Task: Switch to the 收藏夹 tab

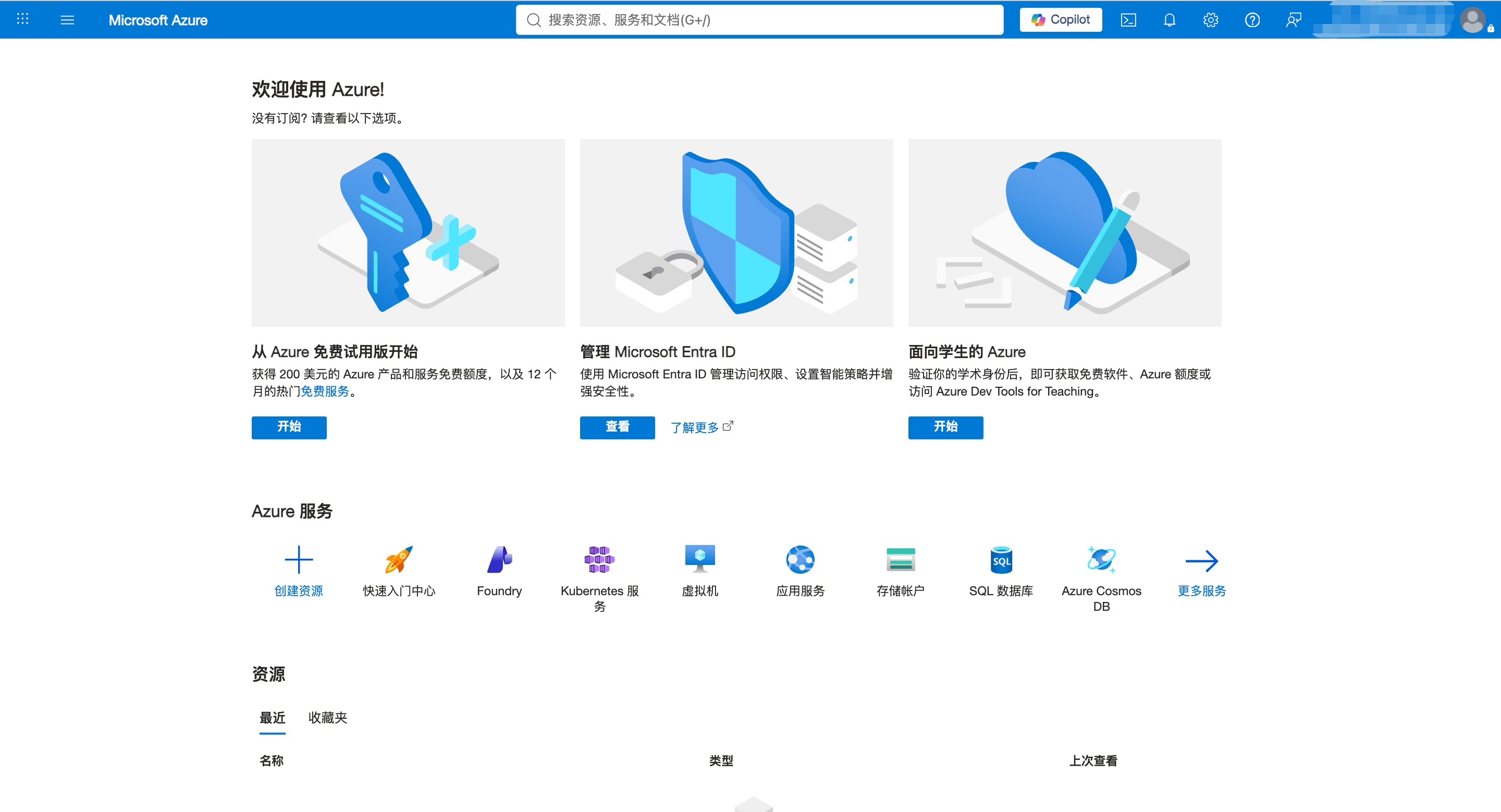Action: point(327,718)
